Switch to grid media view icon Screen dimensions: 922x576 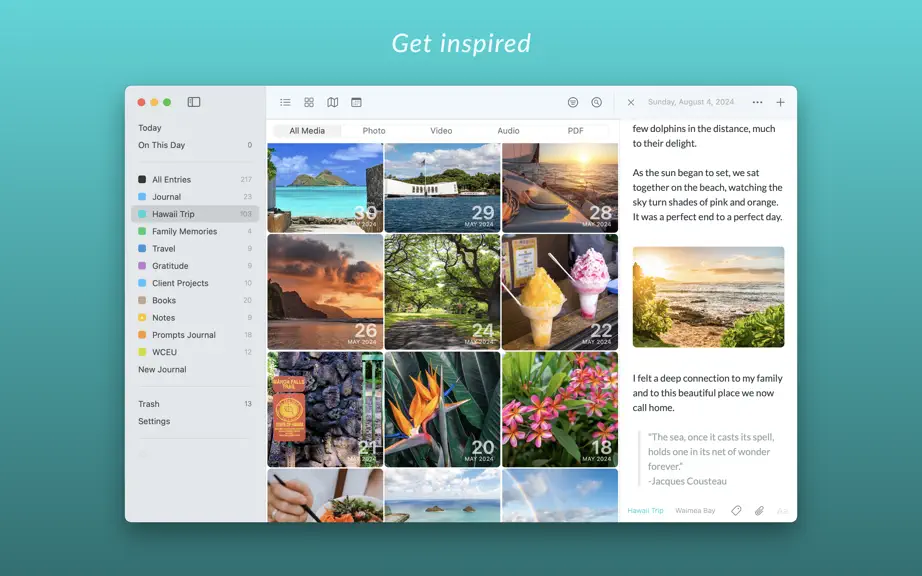309,102
